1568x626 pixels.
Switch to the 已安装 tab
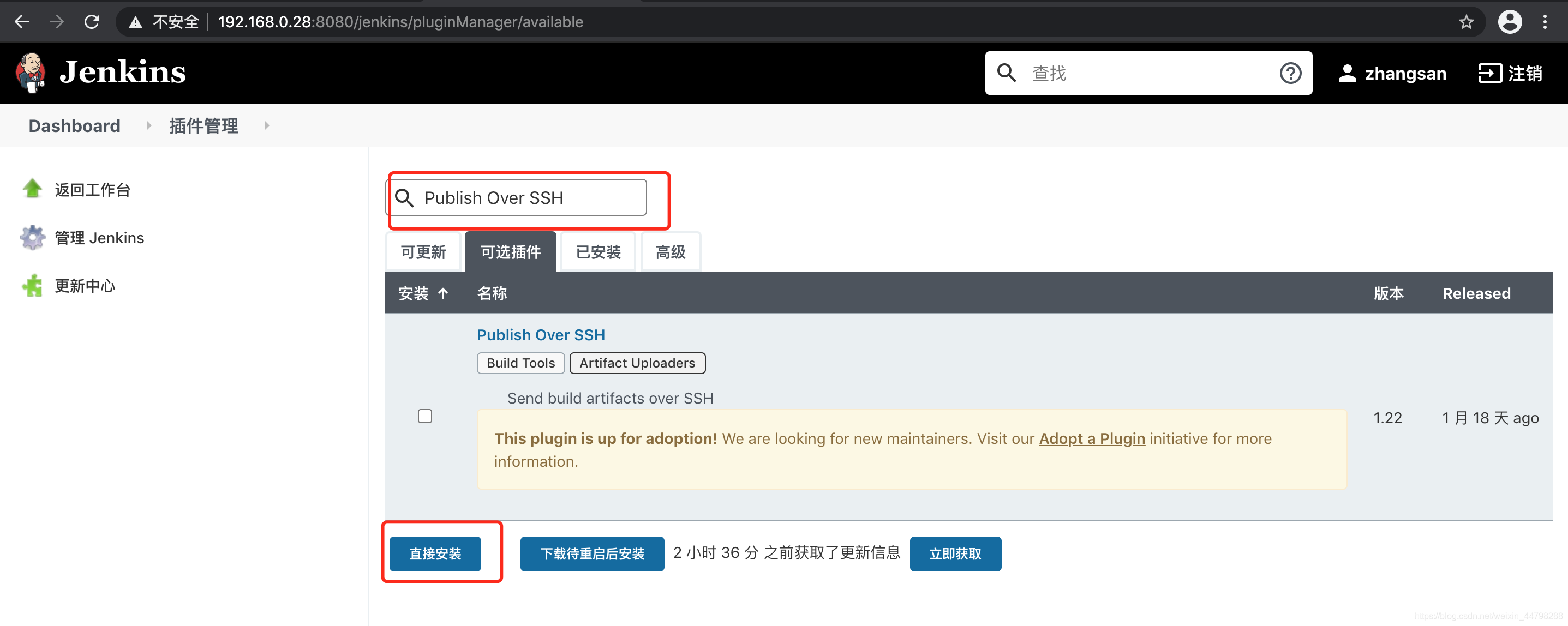coord(598,252)
